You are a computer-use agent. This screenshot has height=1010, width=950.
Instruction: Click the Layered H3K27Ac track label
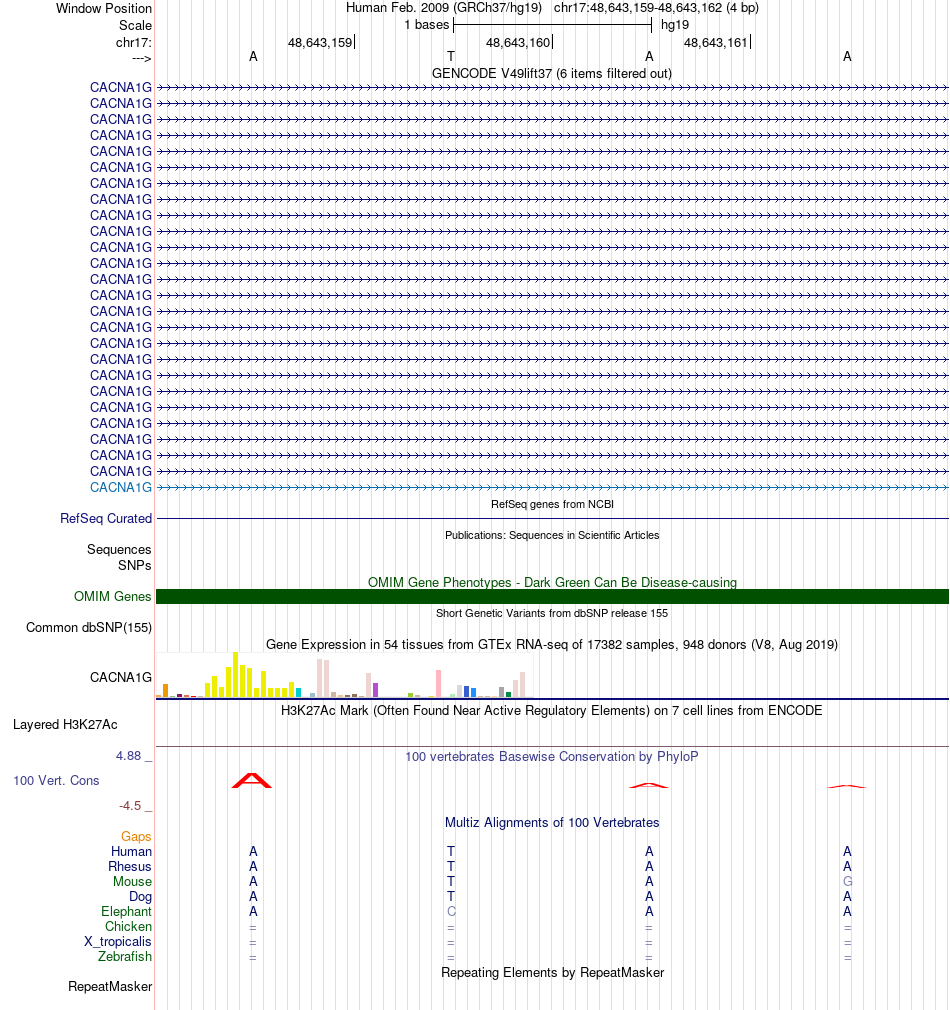pyautogui.click(x=65, y=725)
